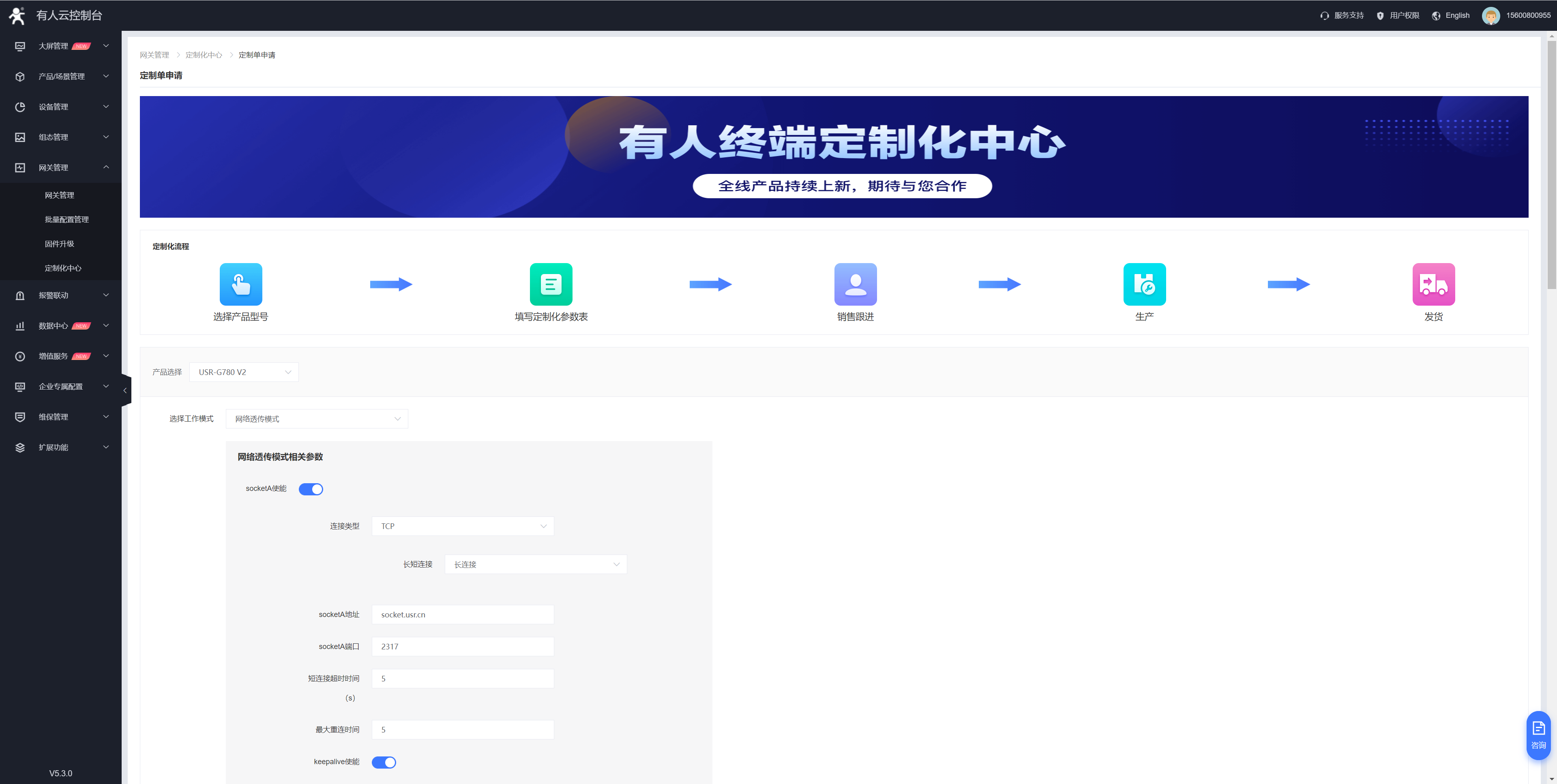
Task: Click the 产品/场景管理 cube icon
Action: (x=20, y=76)
